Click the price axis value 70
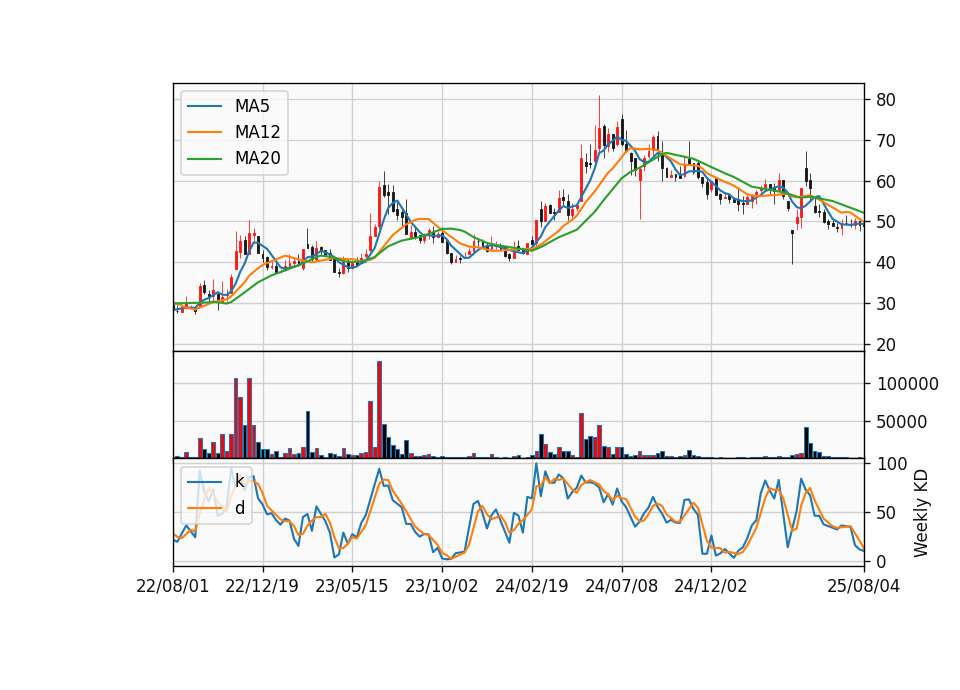This screenshot has height=690, width=960. click(x=885, y=141)
